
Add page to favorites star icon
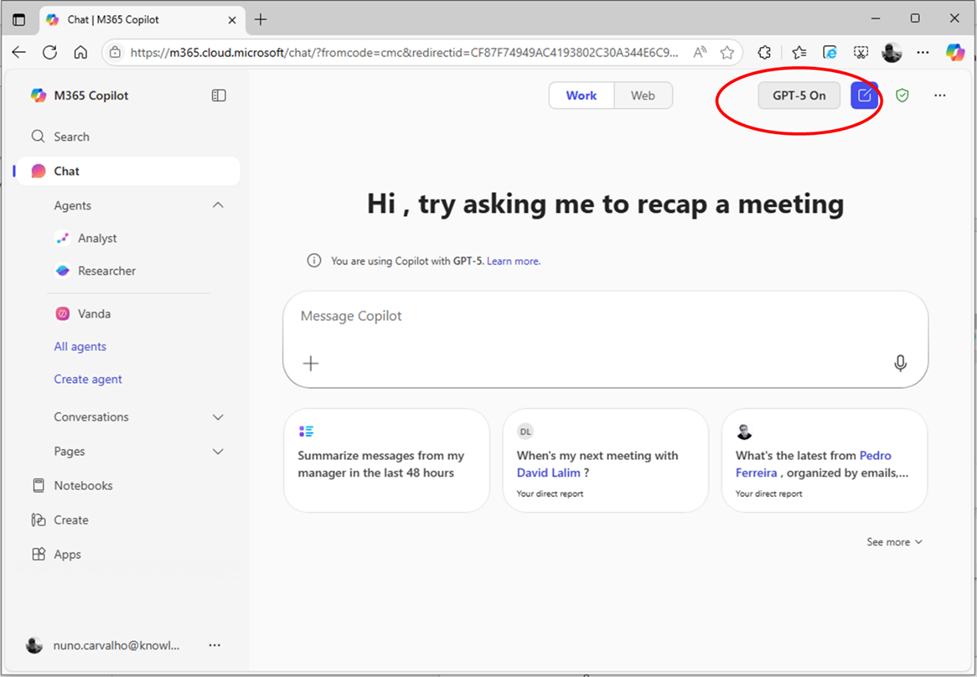click(727, 53)
